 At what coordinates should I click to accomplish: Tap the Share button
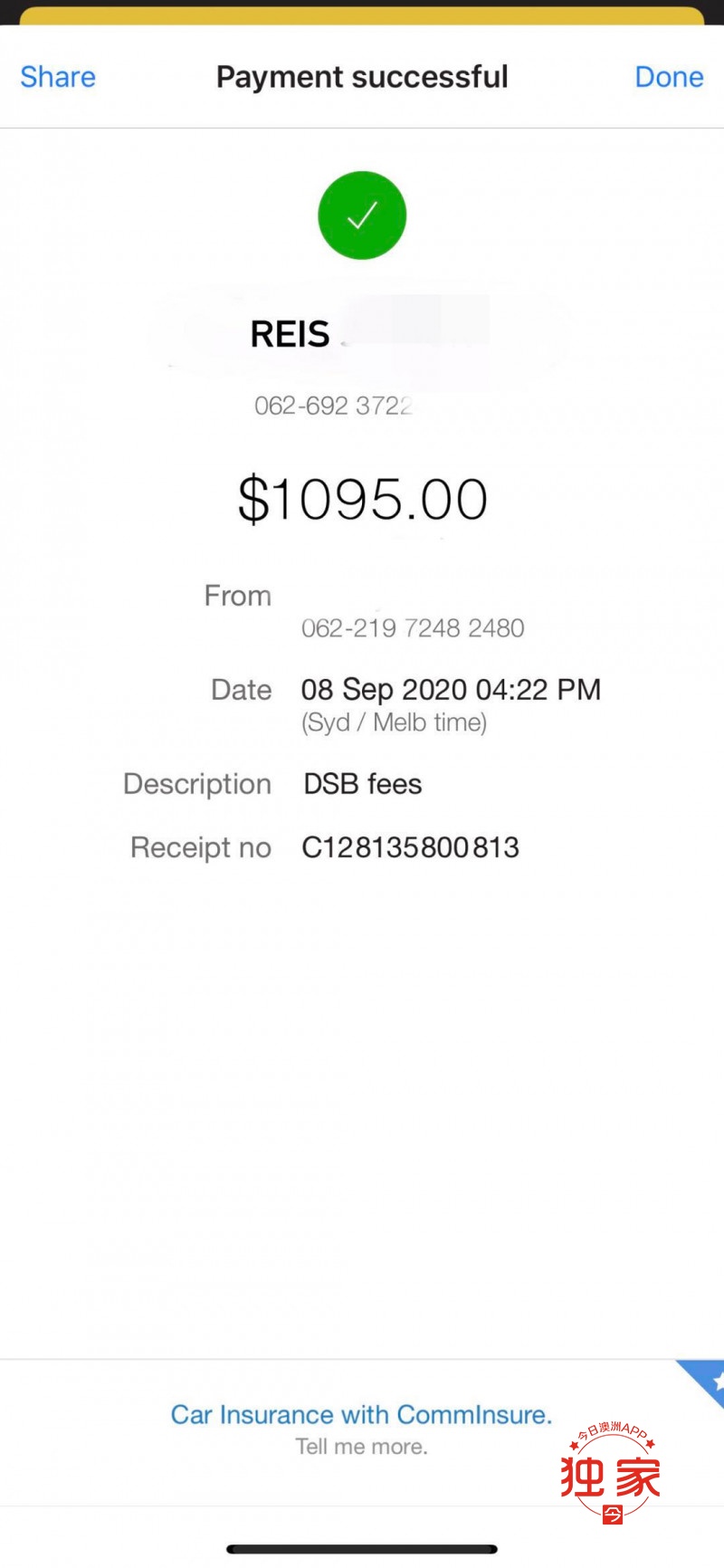point(58,77)
